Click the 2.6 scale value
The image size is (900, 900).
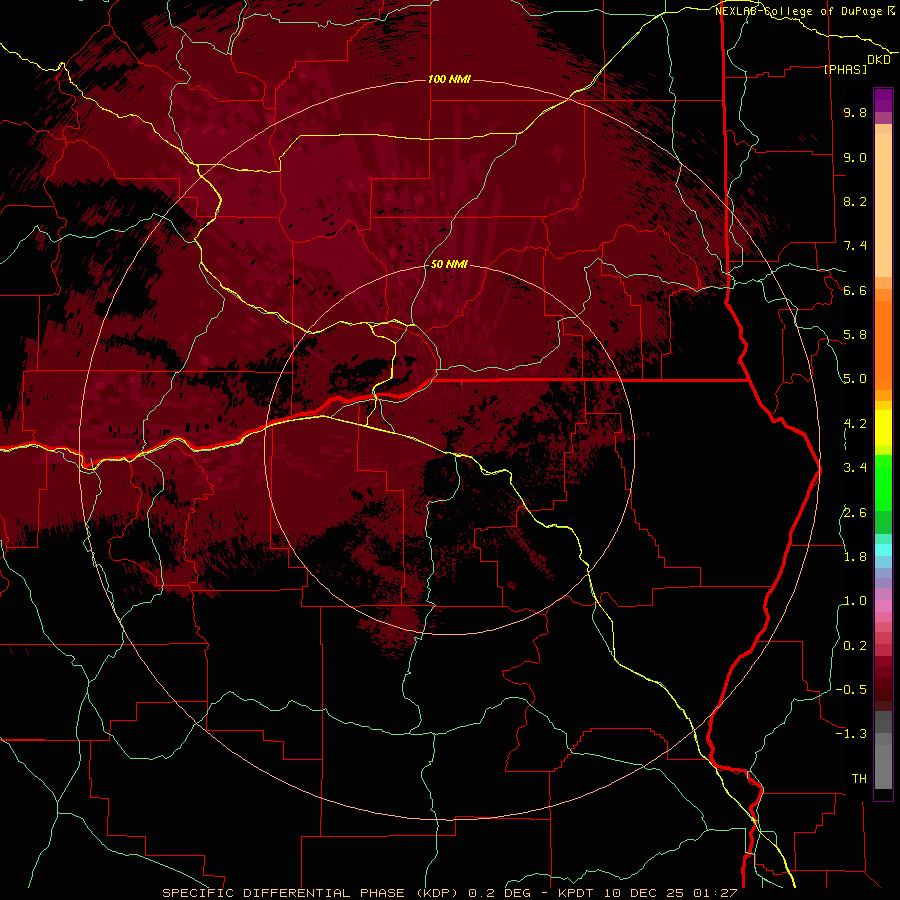(855, 513)
